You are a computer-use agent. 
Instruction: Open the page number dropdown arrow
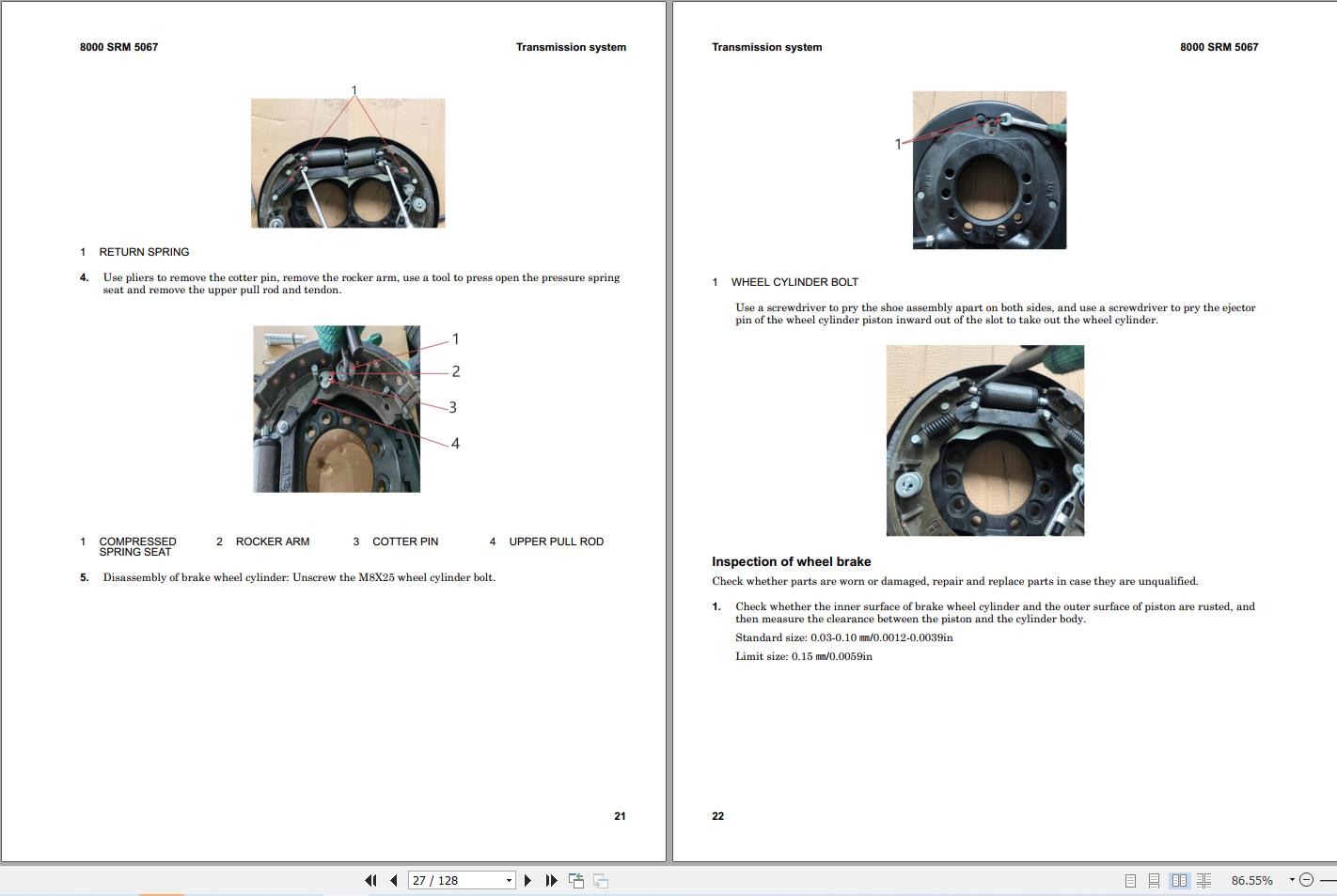[509, 881]
